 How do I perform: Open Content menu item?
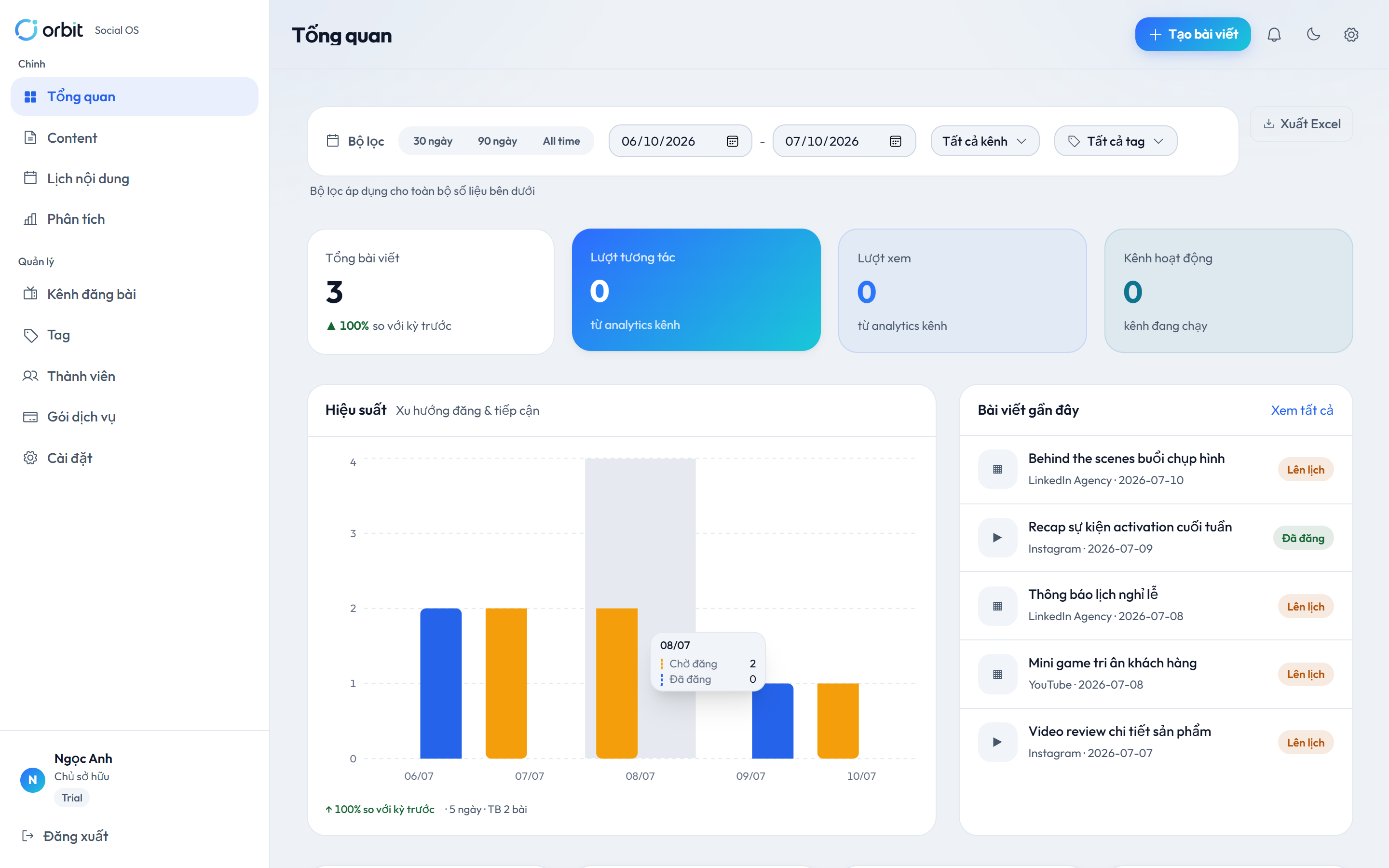(x=134, y=138)
